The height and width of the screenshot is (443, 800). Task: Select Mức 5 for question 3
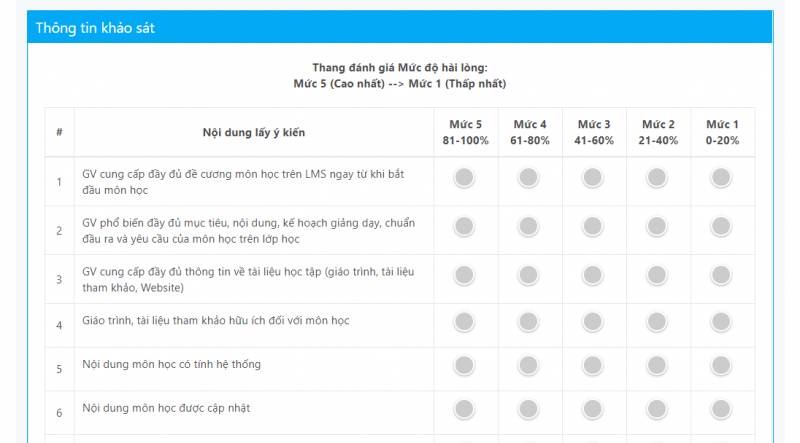click(464, 275)
